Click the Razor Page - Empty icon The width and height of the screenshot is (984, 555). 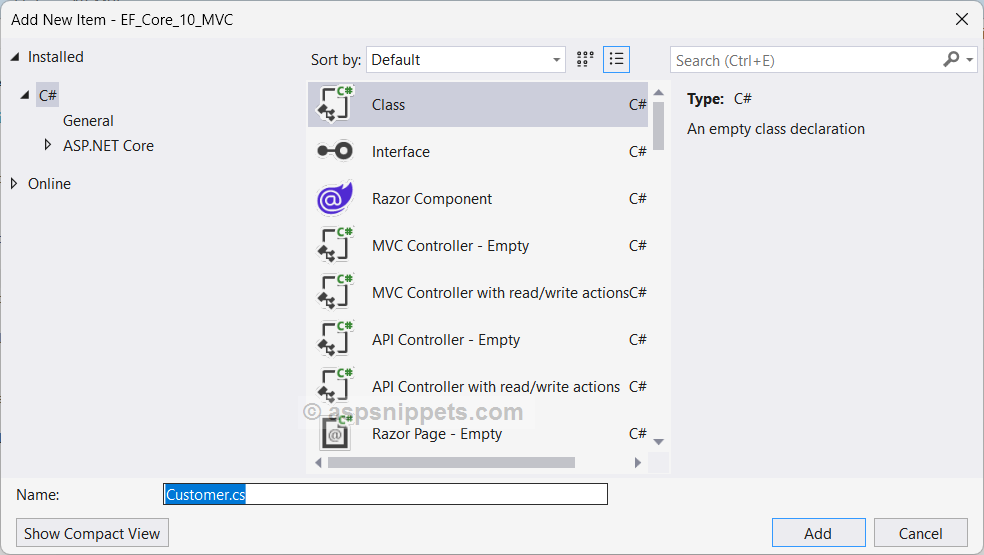334,433
